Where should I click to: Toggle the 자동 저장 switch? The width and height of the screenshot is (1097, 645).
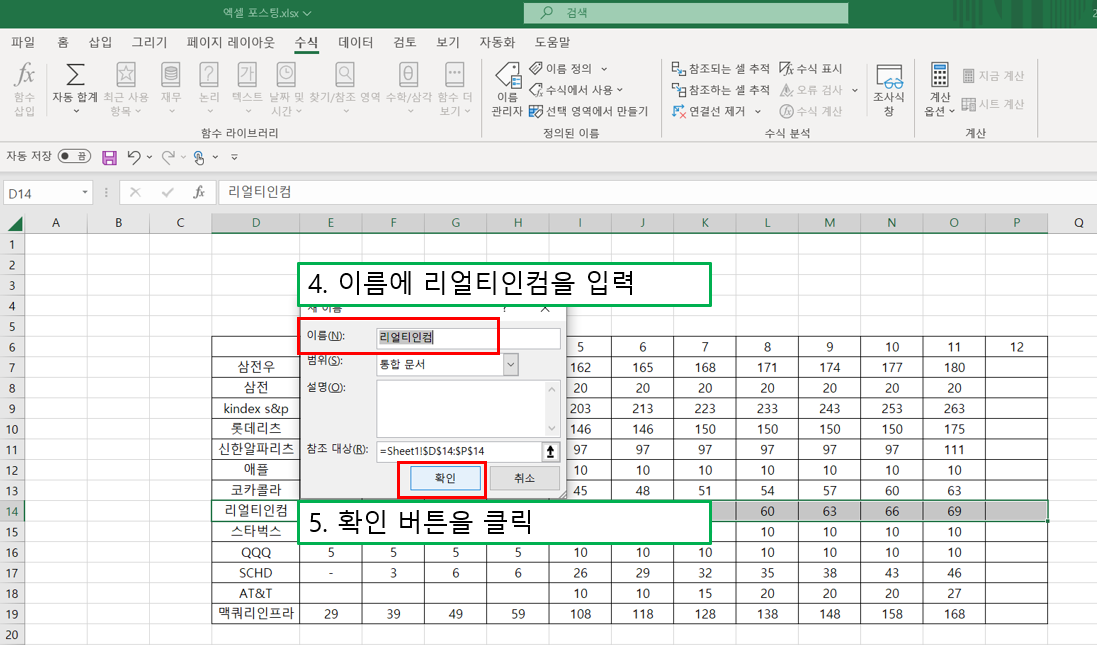[x=74, y=156]
